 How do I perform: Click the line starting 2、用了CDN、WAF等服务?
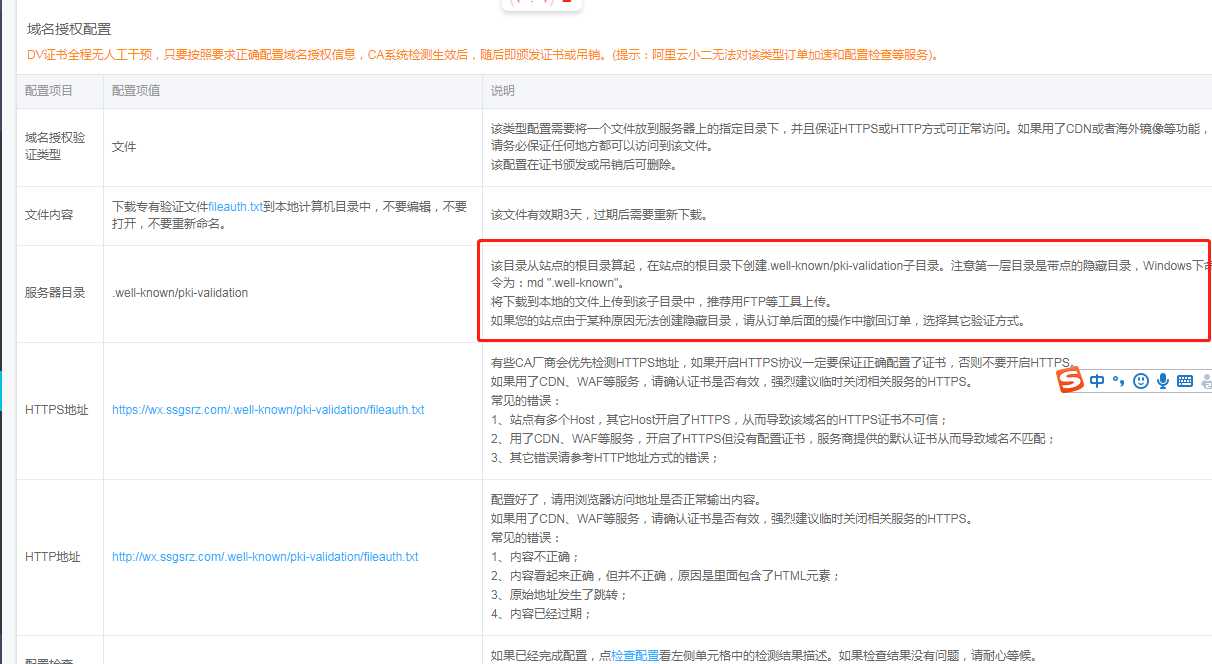pos(773,439)
